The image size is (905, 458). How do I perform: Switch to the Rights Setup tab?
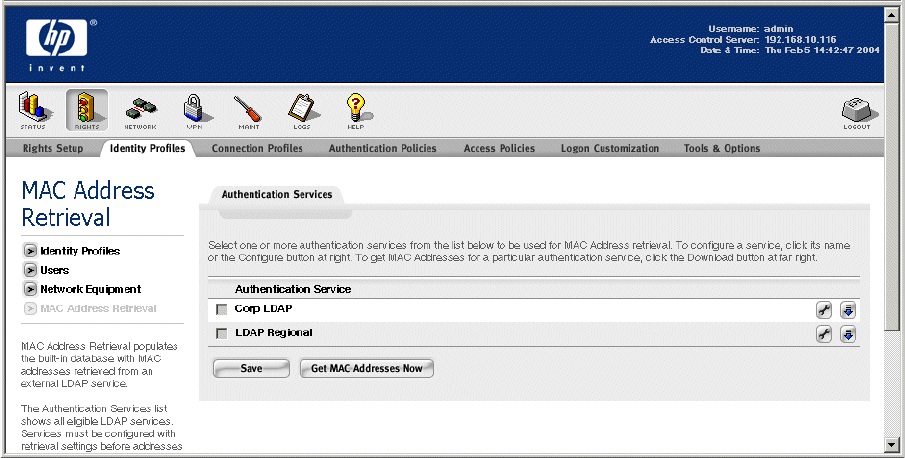(53, 148)
